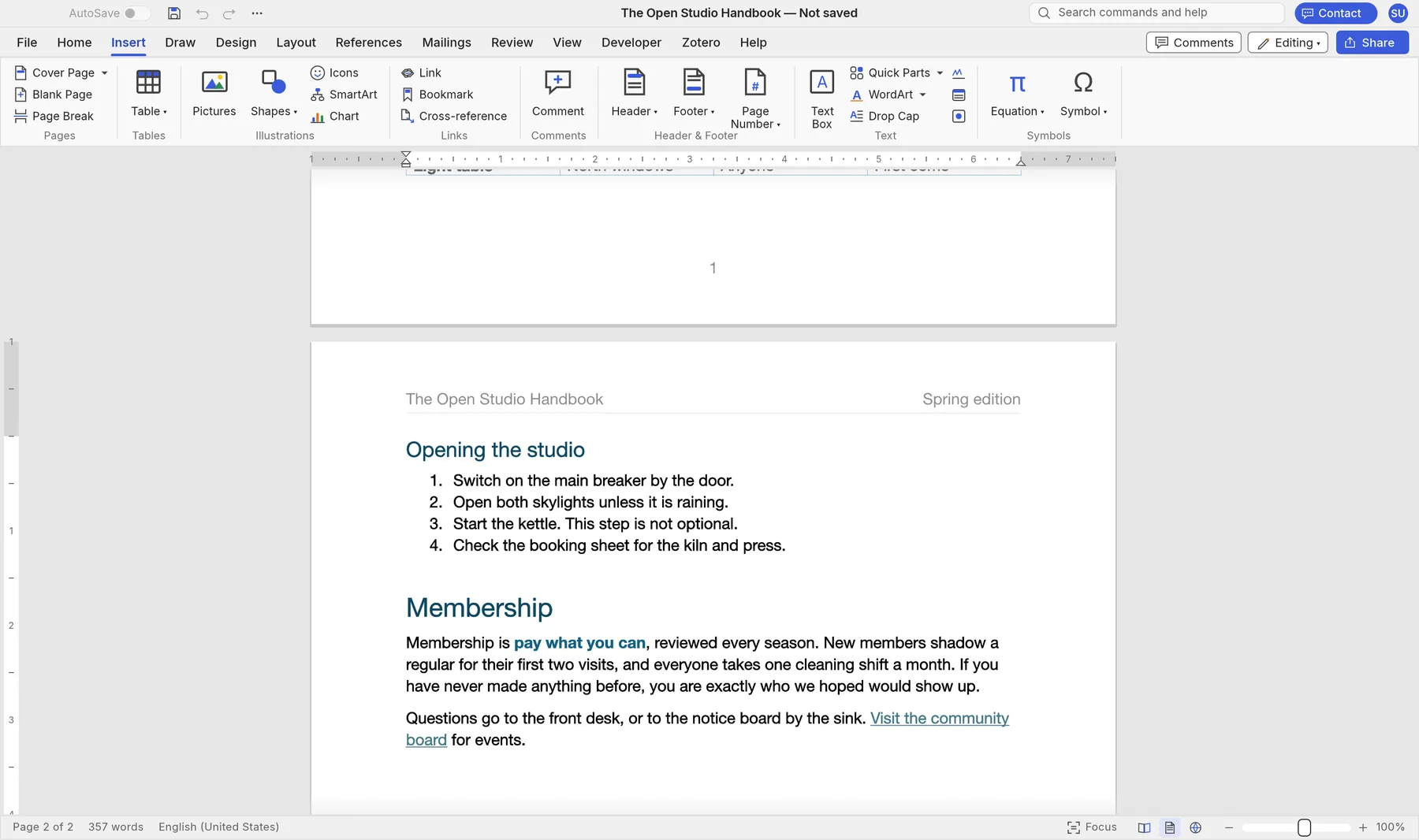Save the document with the disk icon
The width and height of the screenshot is (1419, 840).
click(x=174, y=13)
